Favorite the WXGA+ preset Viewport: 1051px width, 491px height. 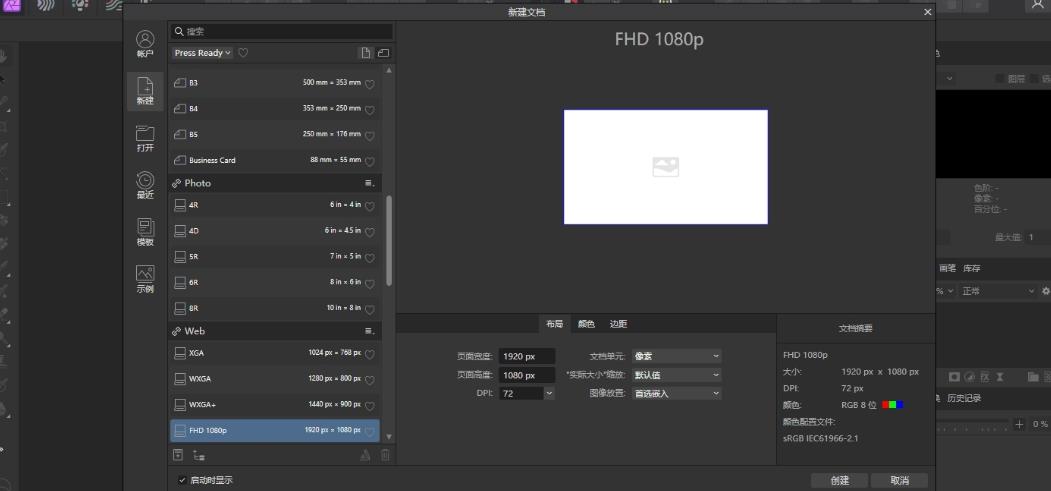click(x=369, y=406)
